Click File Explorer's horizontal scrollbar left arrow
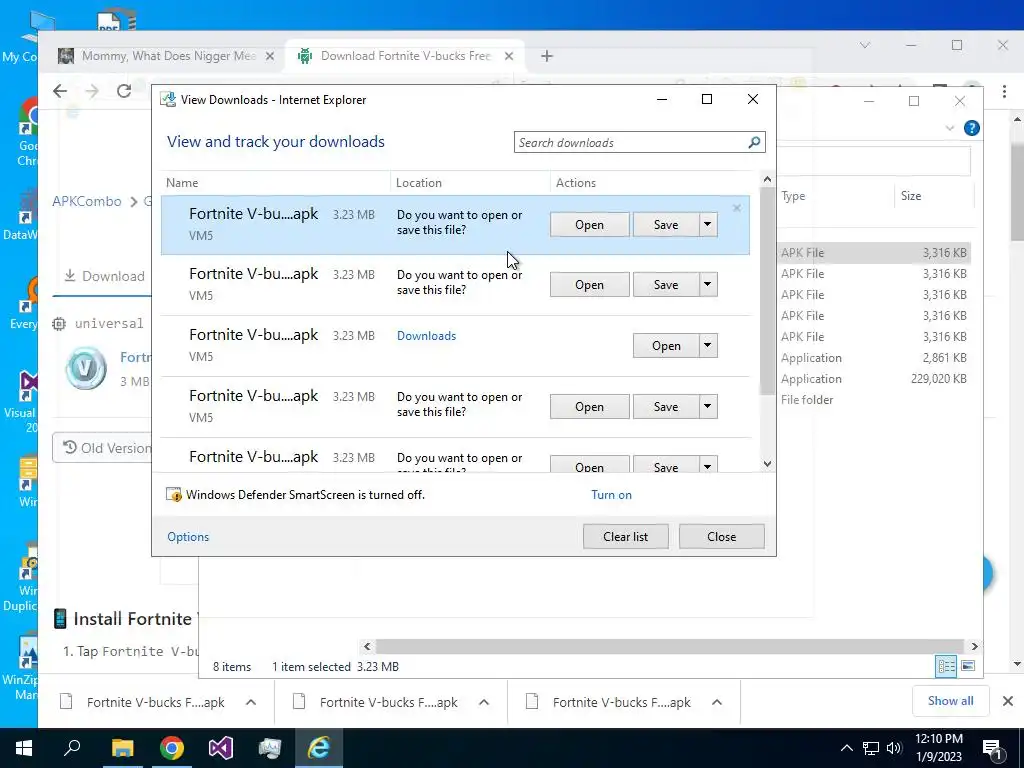1024x768 pixels. pos(367,646)
